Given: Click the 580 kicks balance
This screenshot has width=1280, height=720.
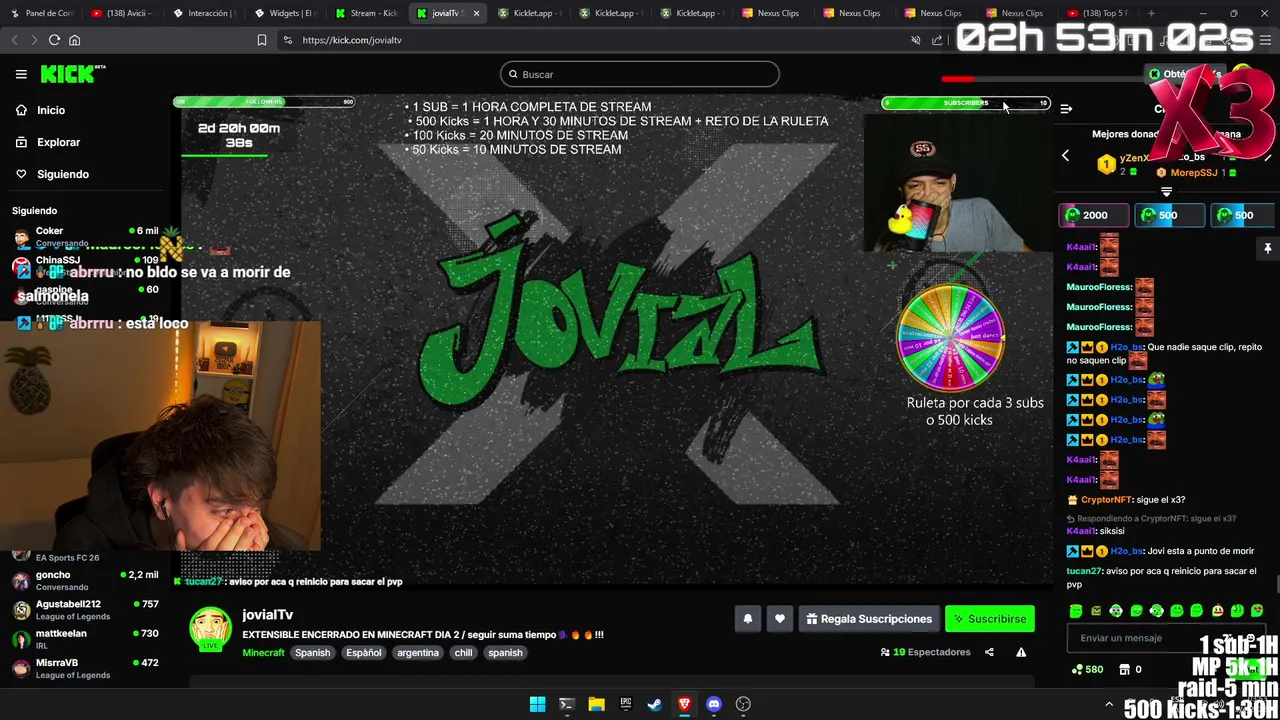Looking at the screenshot, I should pos(1087,669).
